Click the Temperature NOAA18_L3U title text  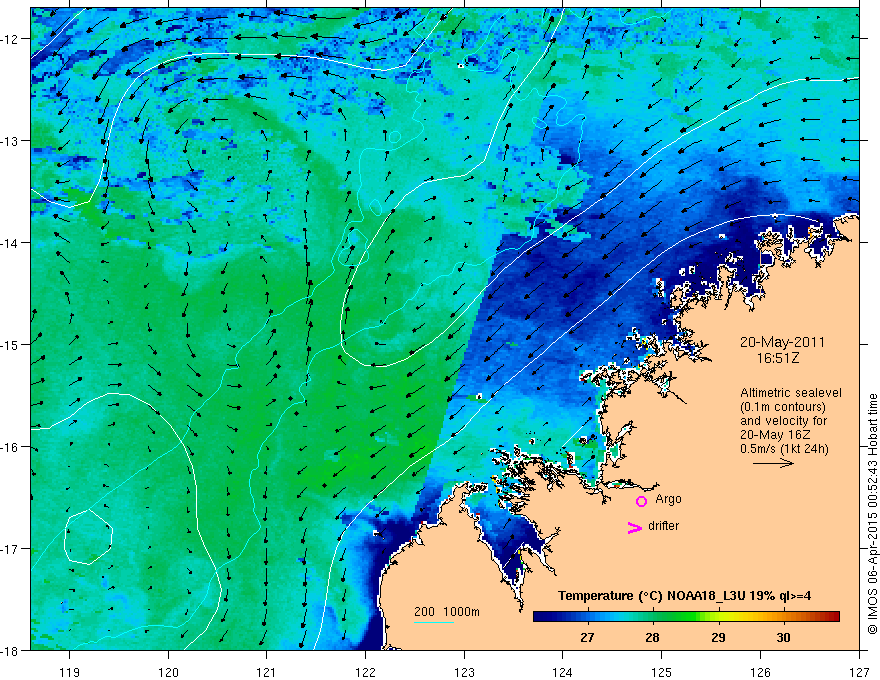point(684,596)
